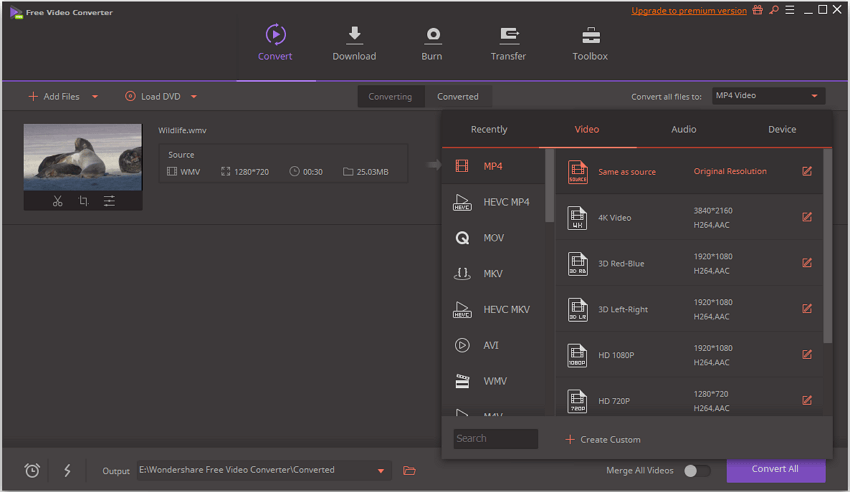
Task: Click the Load DVD button
Action: tap(153, 96)
